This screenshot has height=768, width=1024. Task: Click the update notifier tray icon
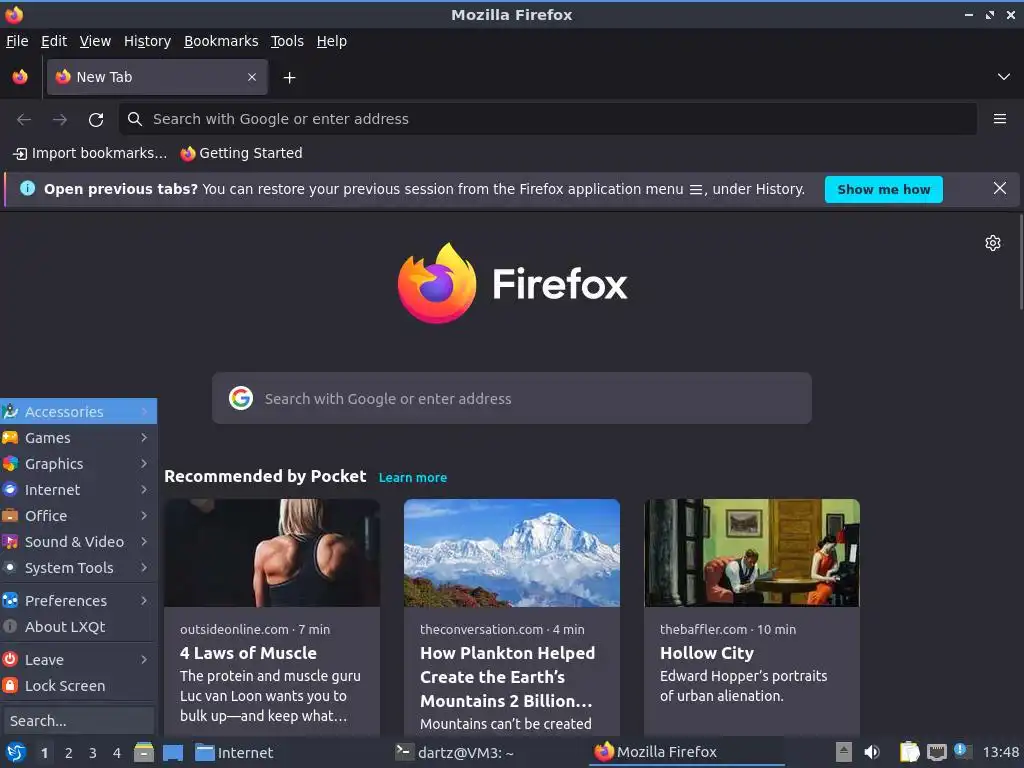pyautogui.click(x=963, y=751)
